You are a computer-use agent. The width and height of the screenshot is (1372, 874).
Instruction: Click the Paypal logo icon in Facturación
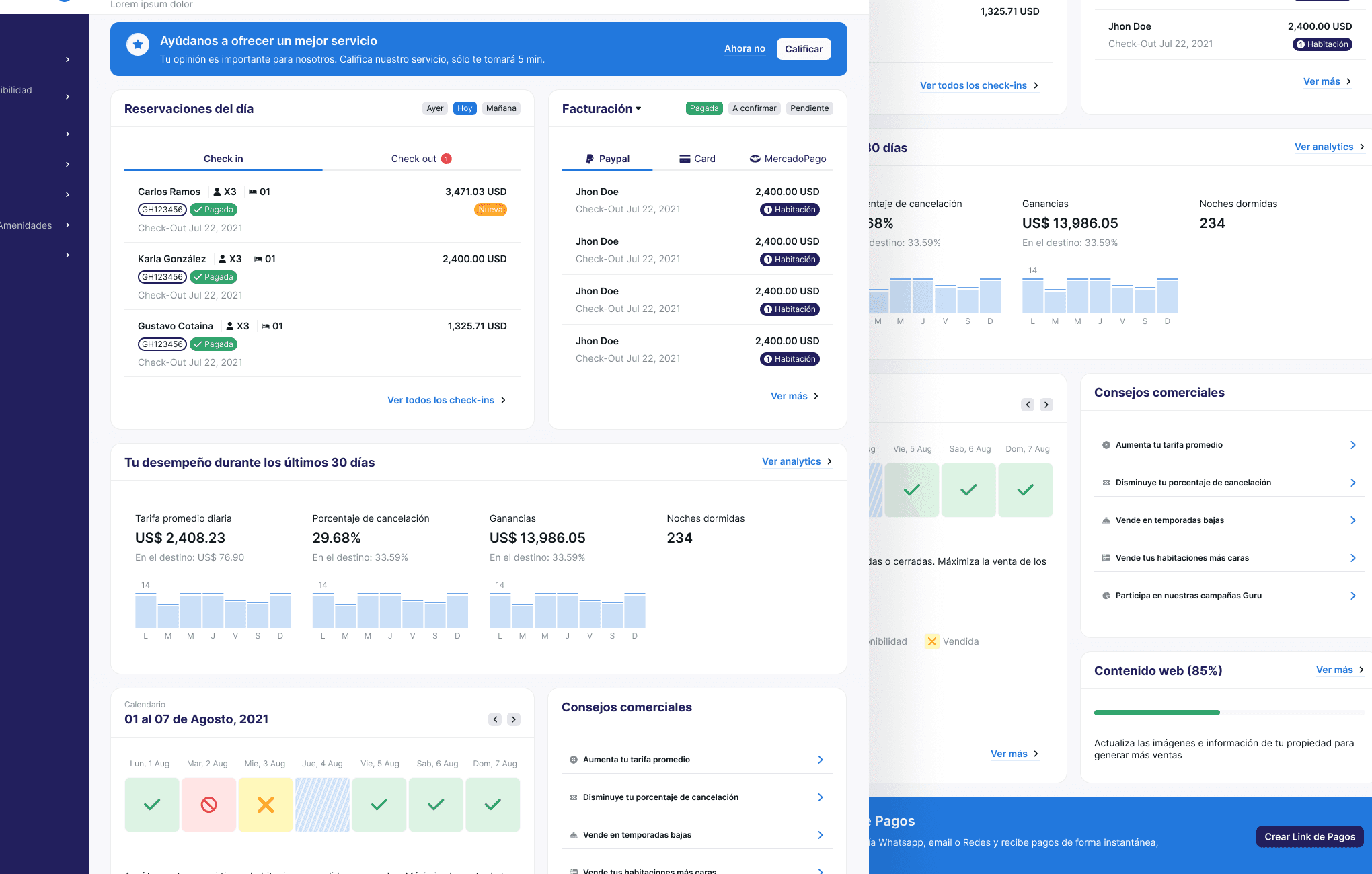tap(590, 159)
